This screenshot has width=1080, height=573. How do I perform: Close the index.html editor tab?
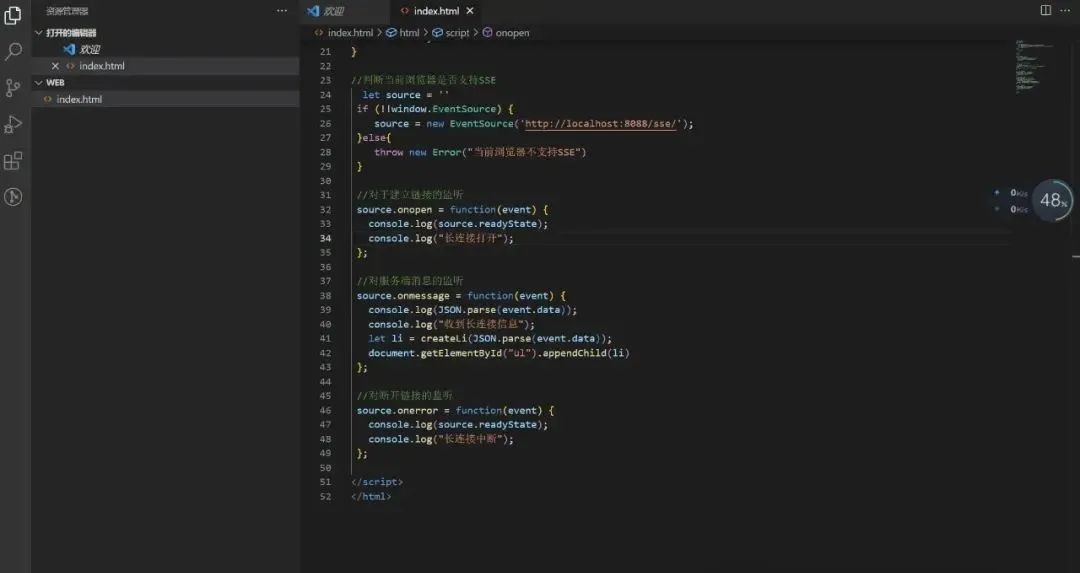(x=470, y=11)
